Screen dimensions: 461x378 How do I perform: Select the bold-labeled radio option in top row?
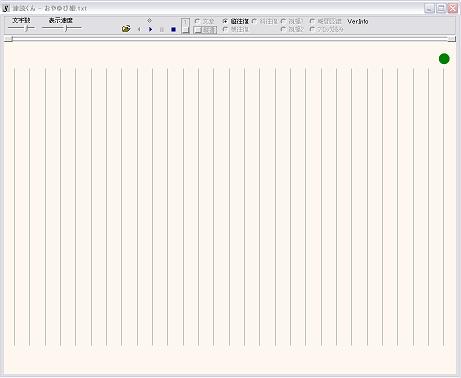point(235,21)
